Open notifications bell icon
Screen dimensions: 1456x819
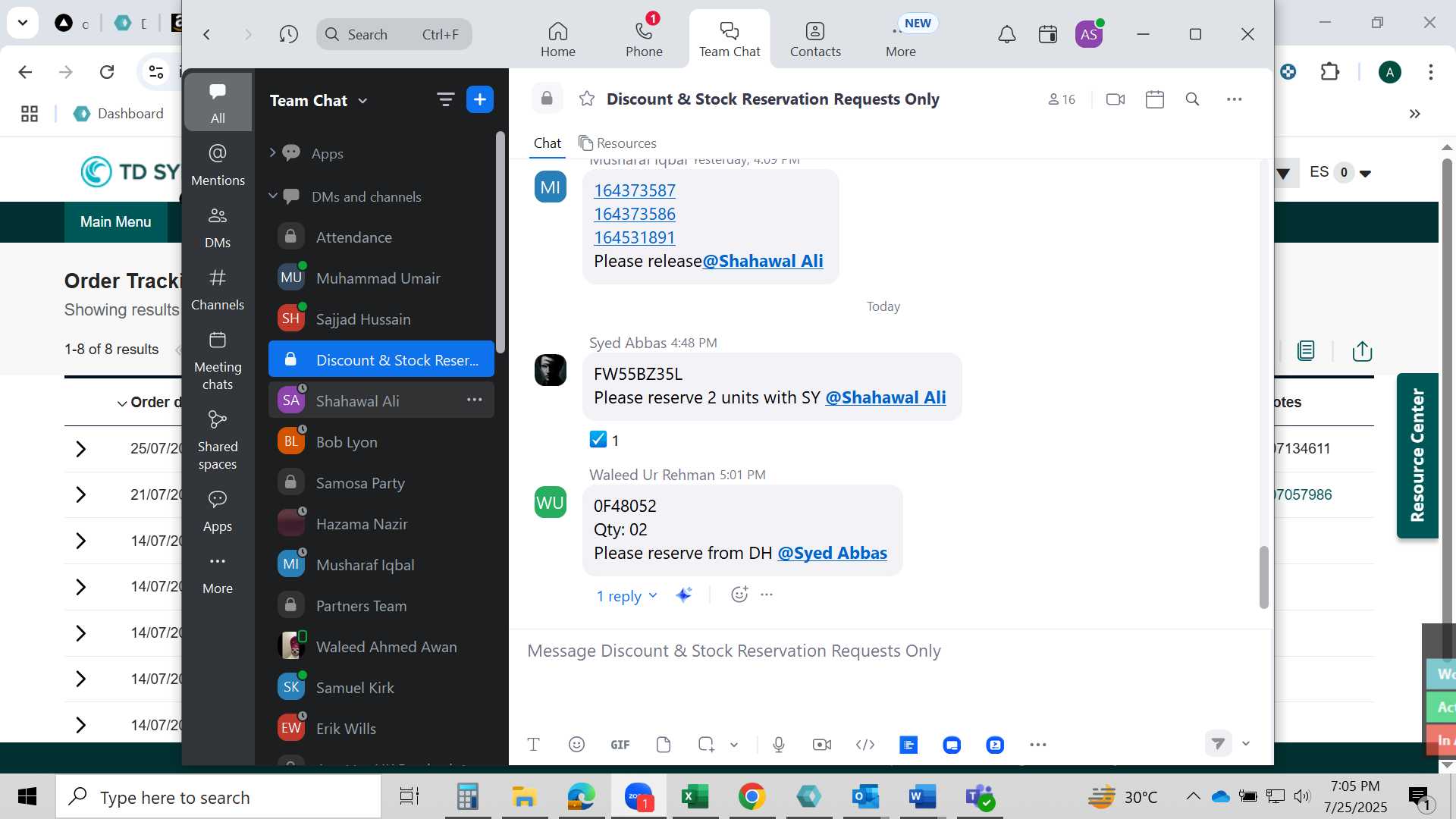pyautogui.click(x=1006, y=34)
